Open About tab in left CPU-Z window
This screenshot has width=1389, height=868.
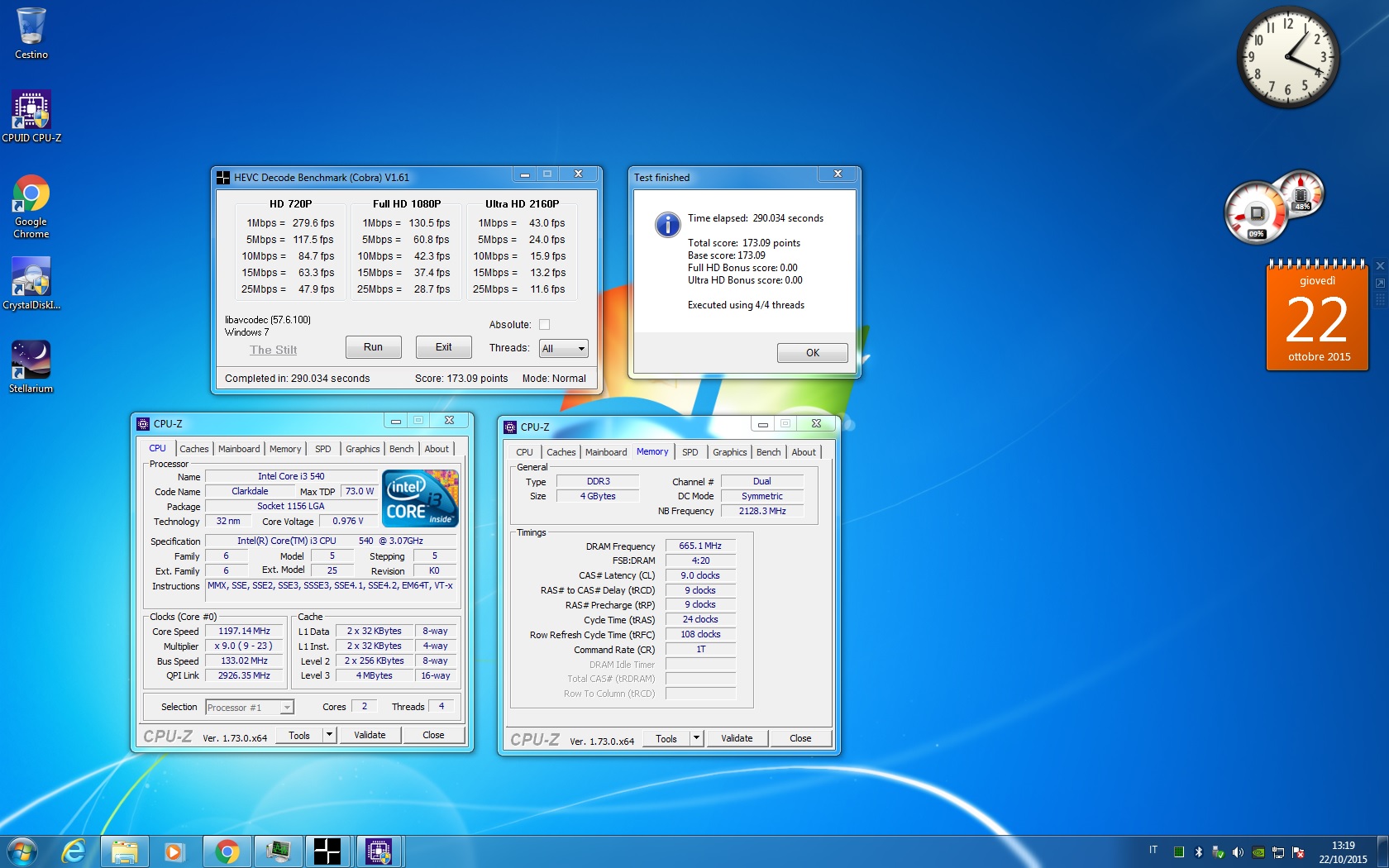coord(437,449)
